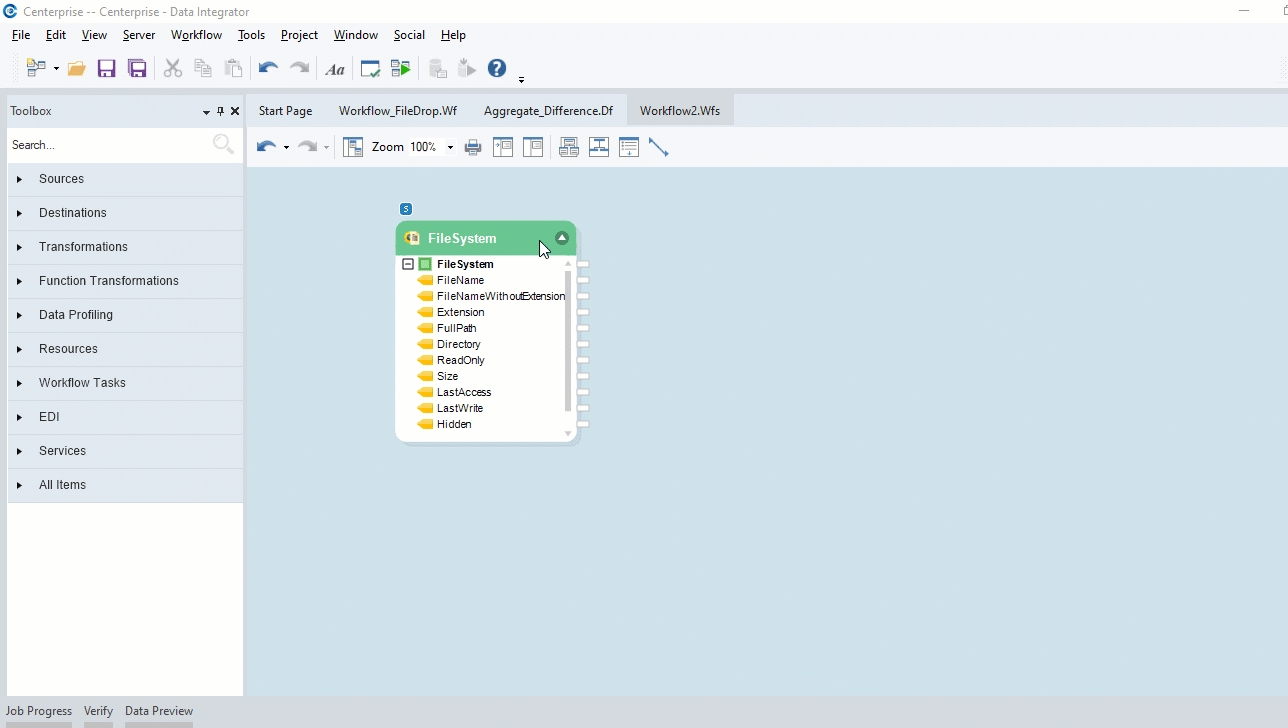1288x728 pixels.
Task: Click the Open folder toolbar icon
Action: coord(76,69)
